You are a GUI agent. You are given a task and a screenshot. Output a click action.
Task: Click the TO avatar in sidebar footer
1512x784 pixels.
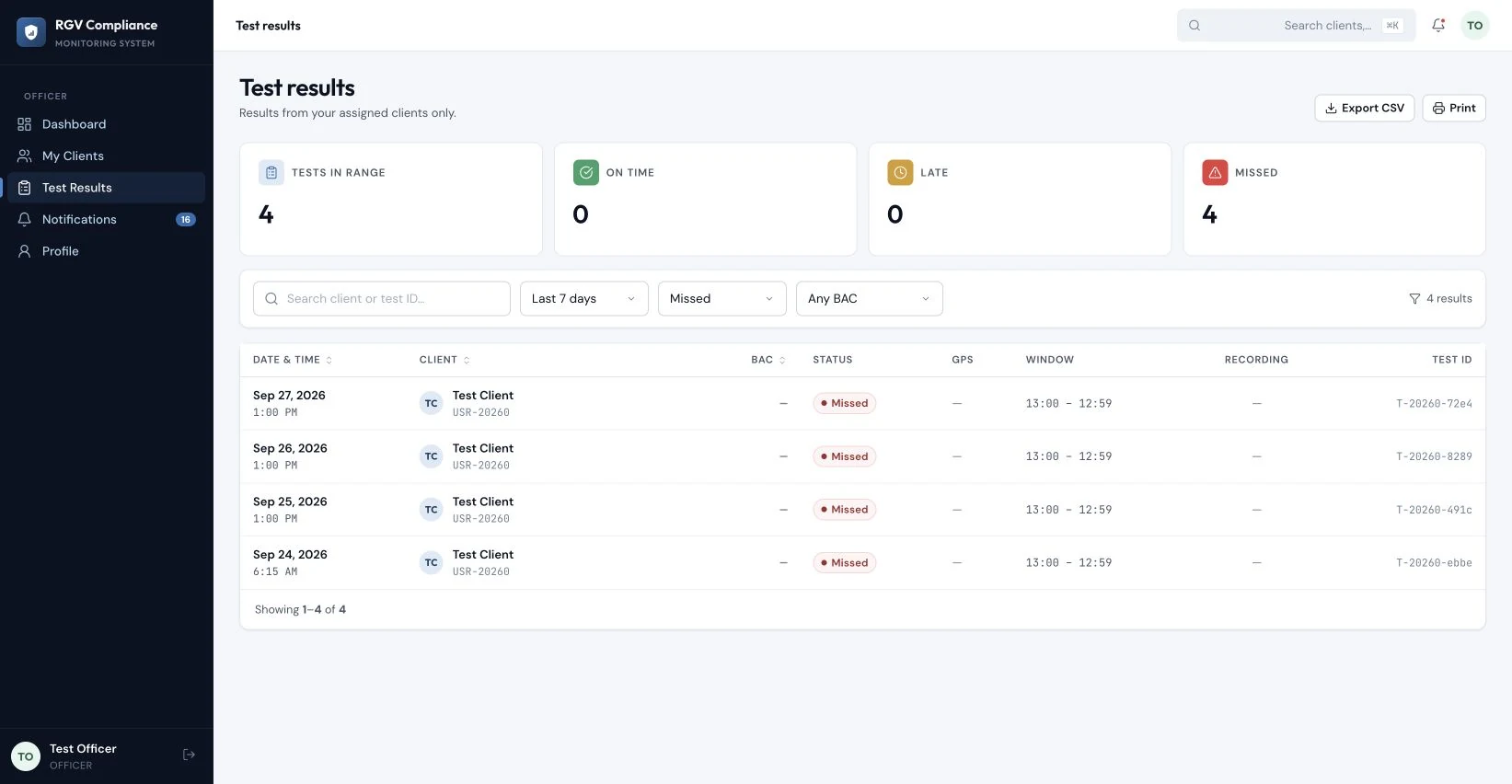(x=26, y=756)
